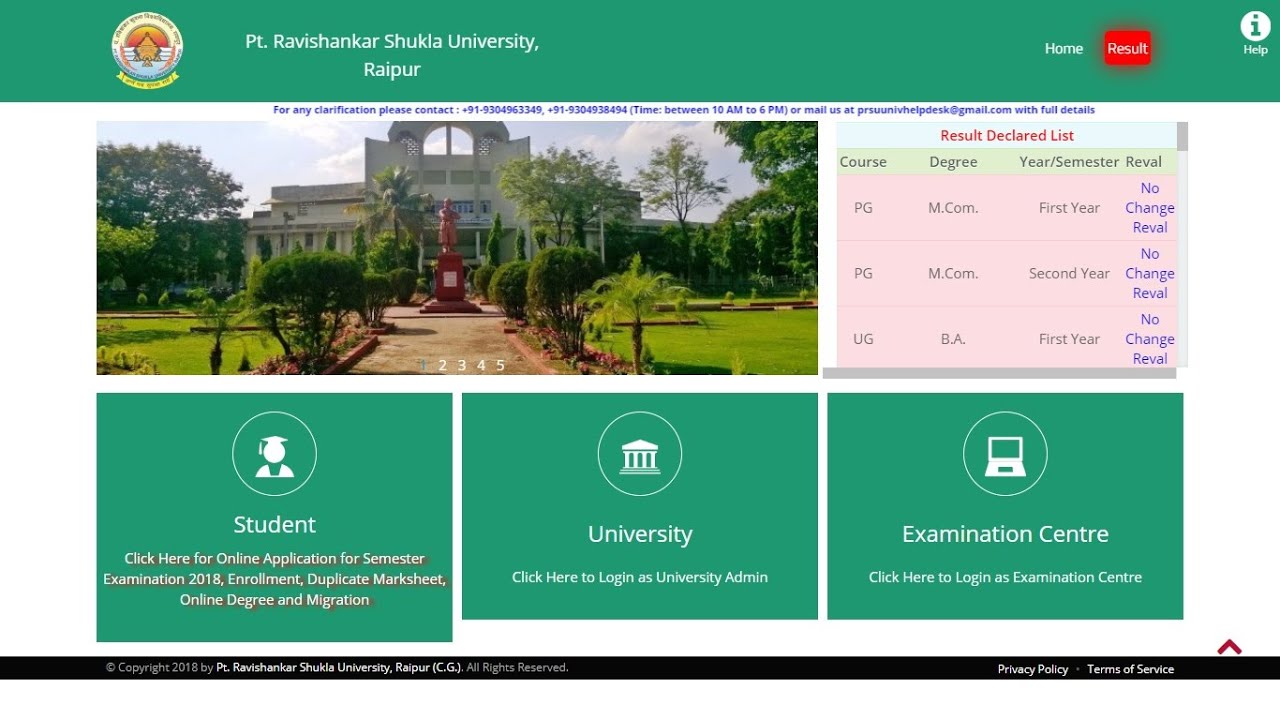
Task: Select slide 1 in carousel pager
Action: [423, 365]
